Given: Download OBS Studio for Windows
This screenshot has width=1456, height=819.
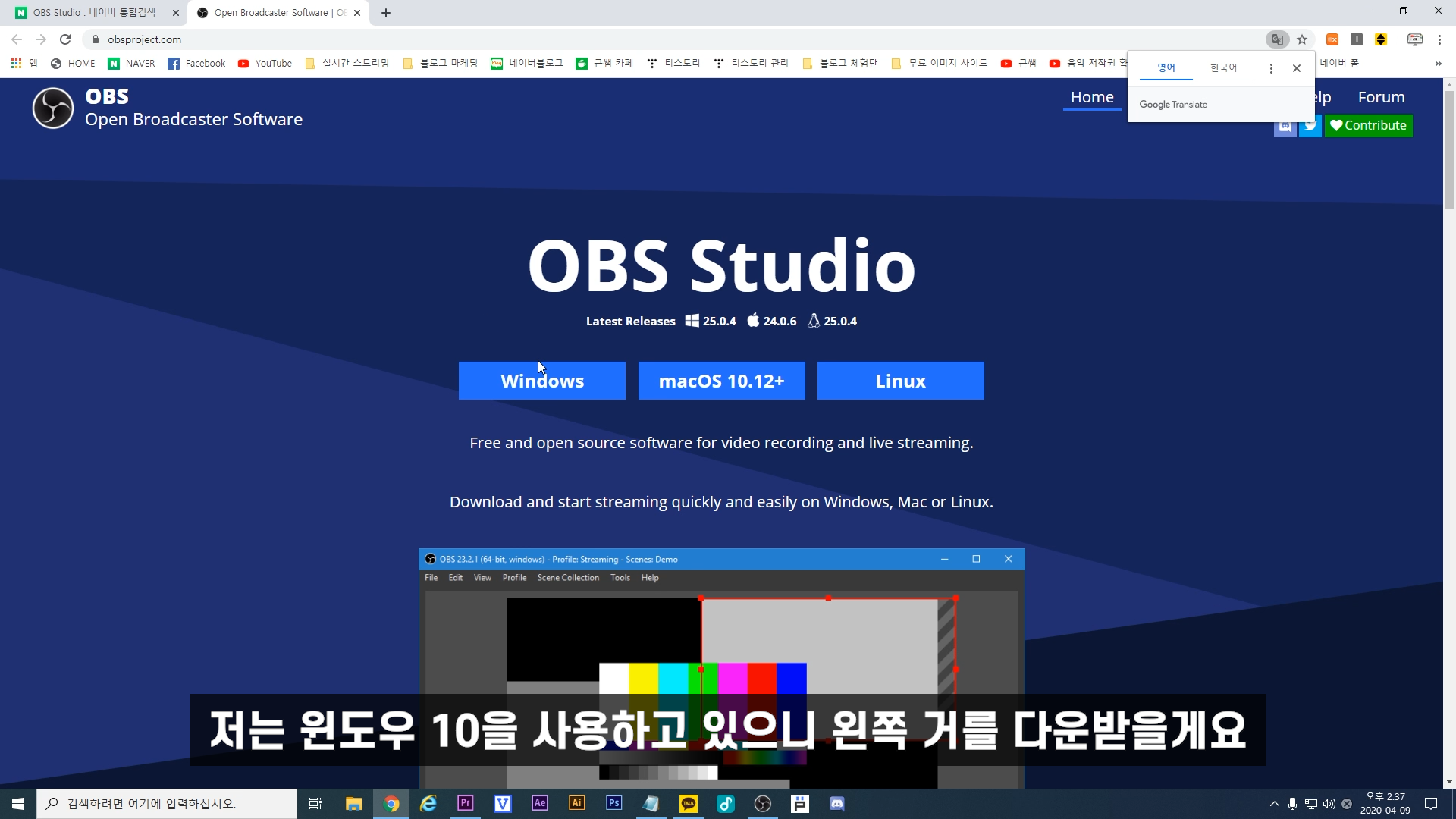Looking at the screenshot, I should [x=541, y=381].
